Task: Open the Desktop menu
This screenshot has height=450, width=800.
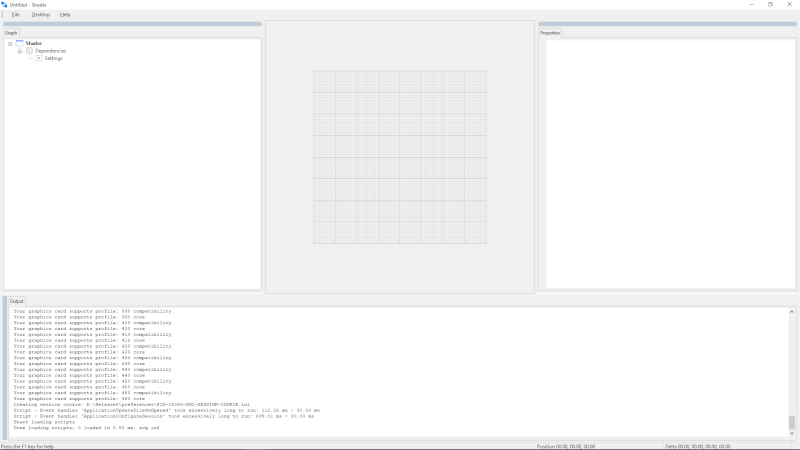Action: pyautogui.click(x=41, y=15)
